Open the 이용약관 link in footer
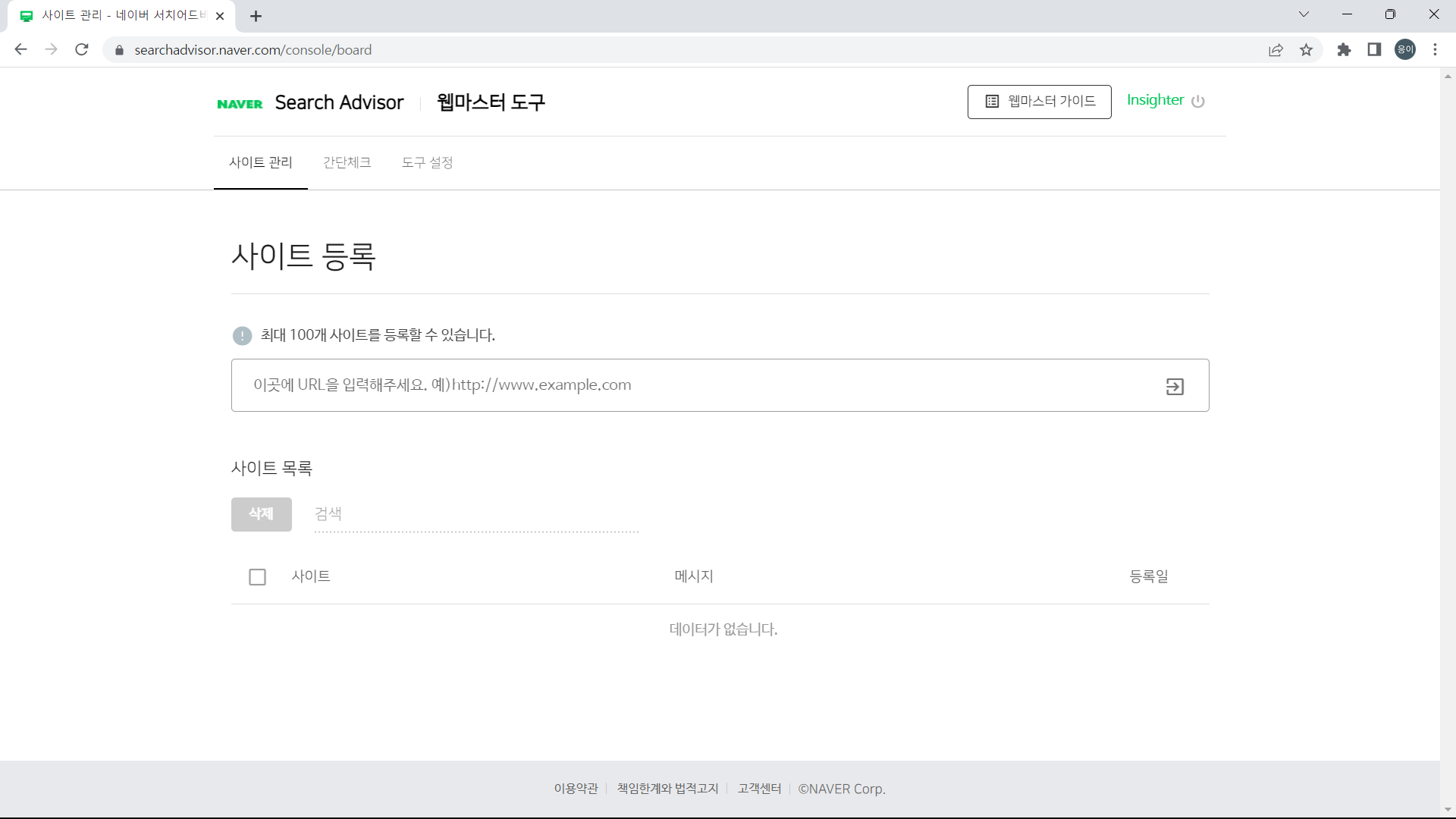This screenshot has height=819, width=1456. [576, 788]
